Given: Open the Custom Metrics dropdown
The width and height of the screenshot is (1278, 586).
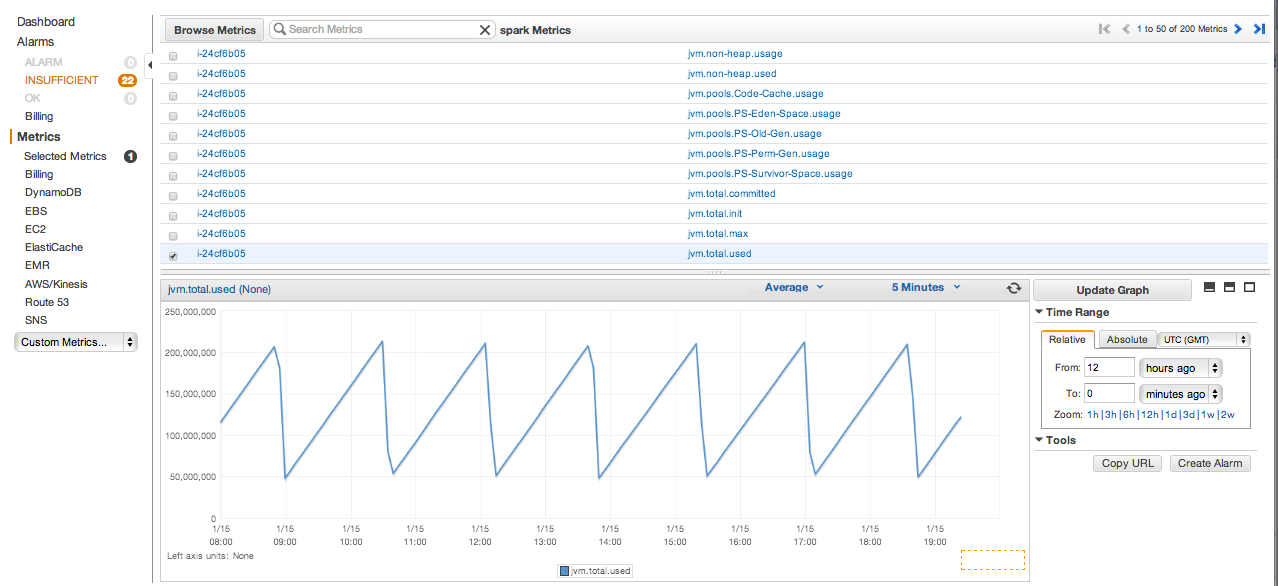Looking at the screenshot, I should [x=76, y=342].
